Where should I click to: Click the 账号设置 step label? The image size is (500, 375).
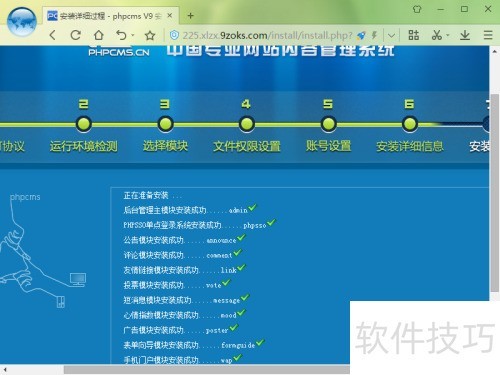328,146
